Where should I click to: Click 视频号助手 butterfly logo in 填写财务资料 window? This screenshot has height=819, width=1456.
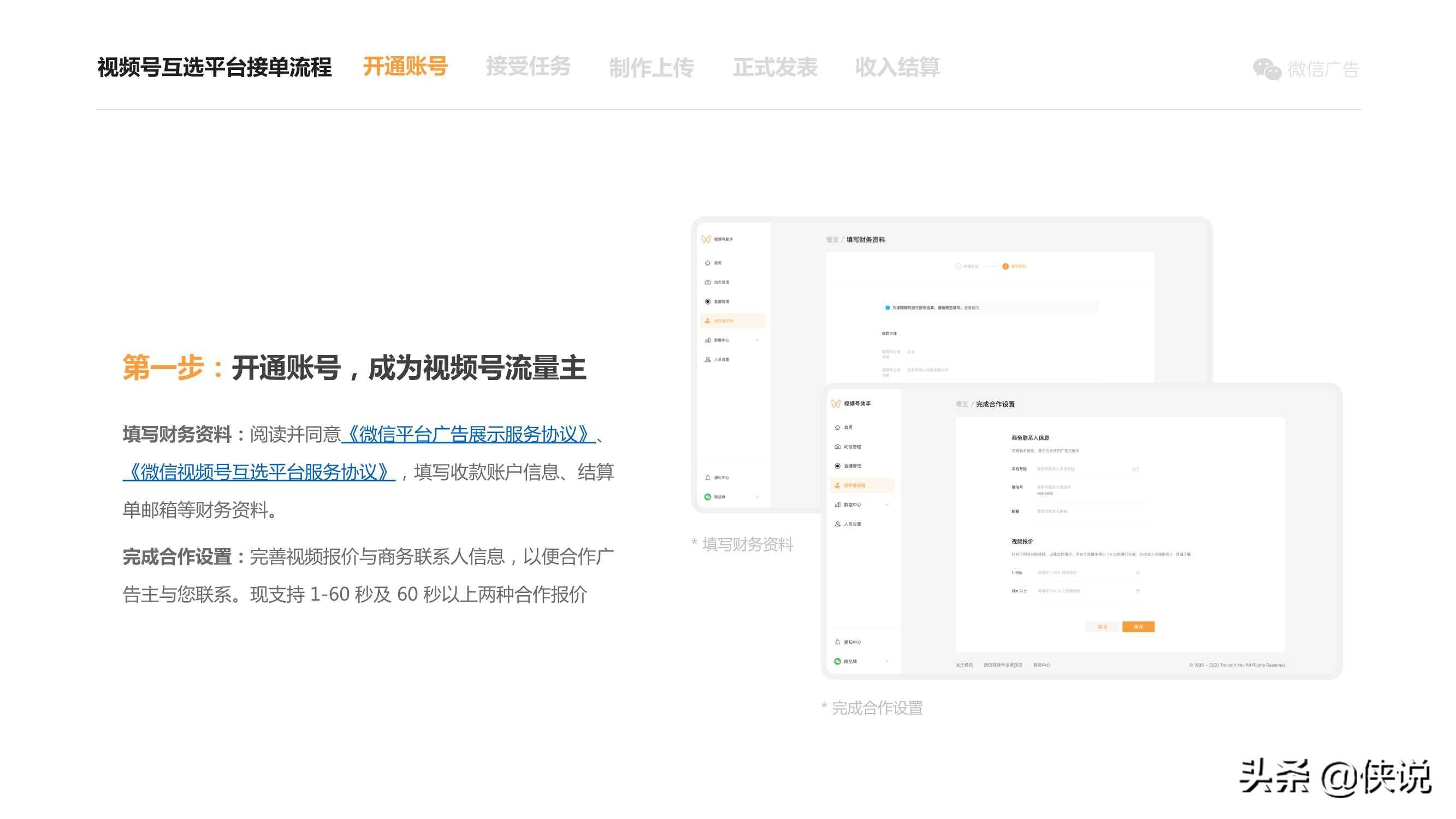[706, 239]
